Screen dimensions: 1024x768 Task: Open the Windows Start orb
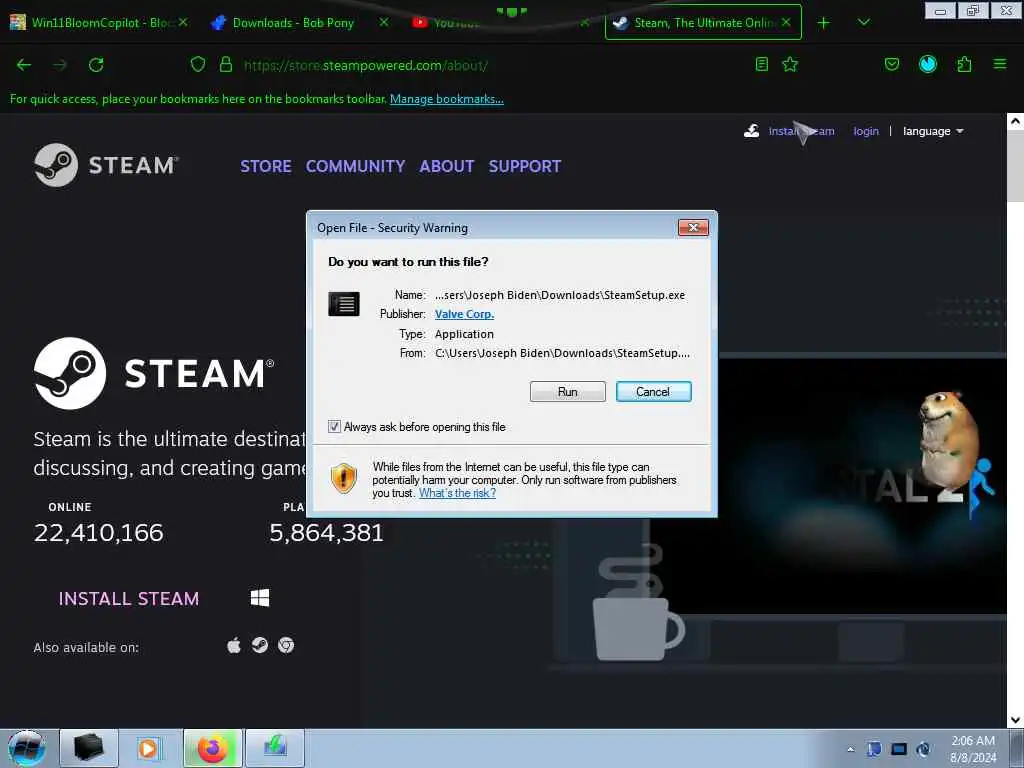pyautogui.click(x=26, y=748)
